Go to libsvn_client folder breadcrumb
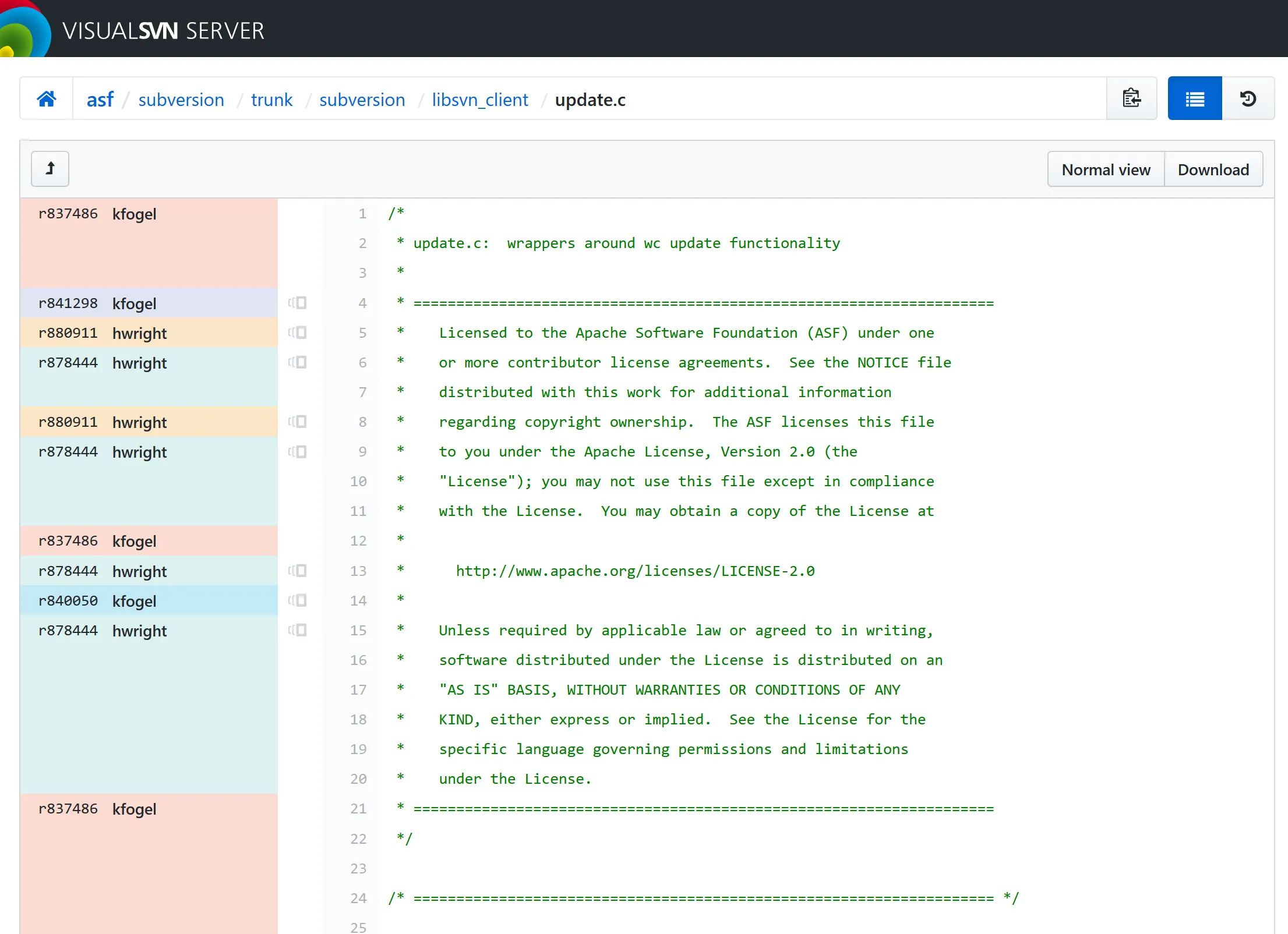Viewport: 1288px width, 934px height. pos(480,100)
